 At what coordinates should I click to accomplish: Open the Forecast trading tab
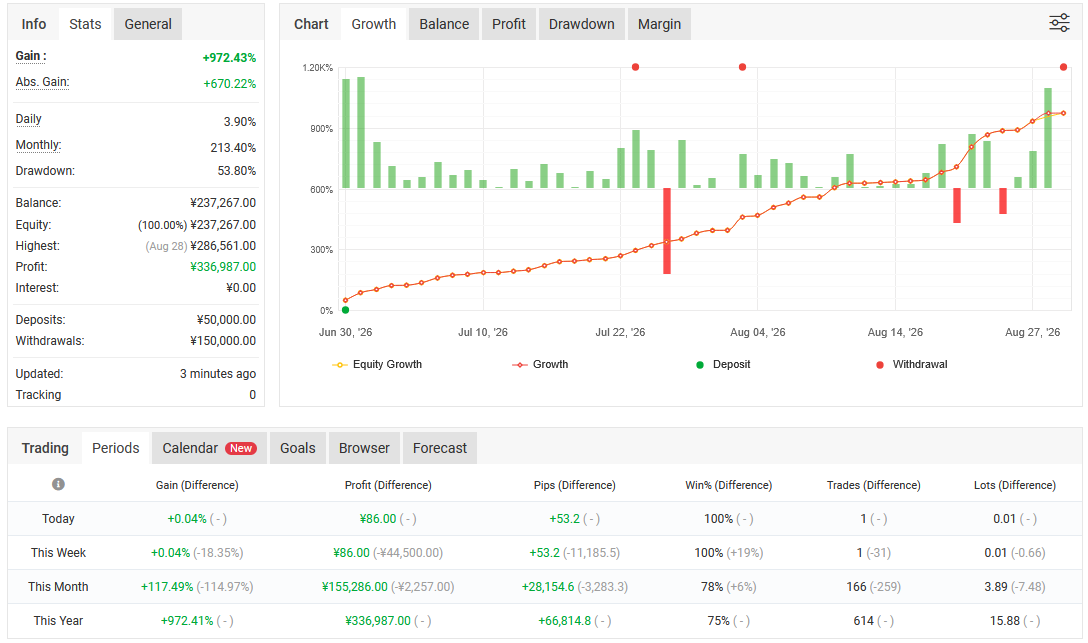click(x=440, y=449)
